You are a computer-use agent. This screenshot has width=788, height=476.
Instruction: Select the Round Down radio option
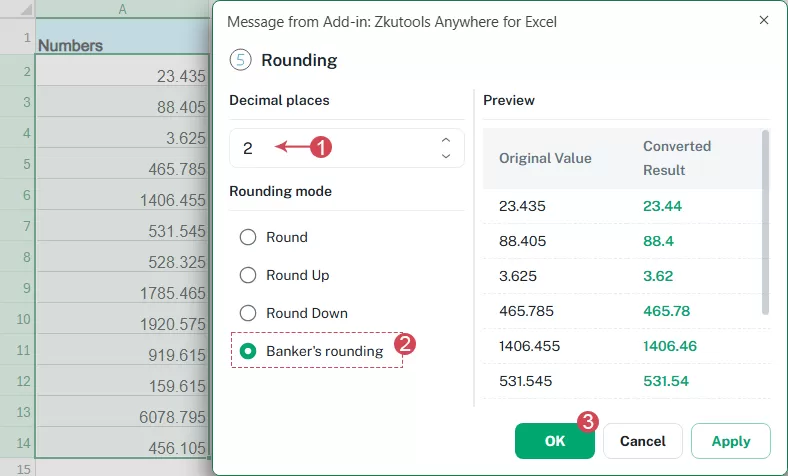click(248, 313)
